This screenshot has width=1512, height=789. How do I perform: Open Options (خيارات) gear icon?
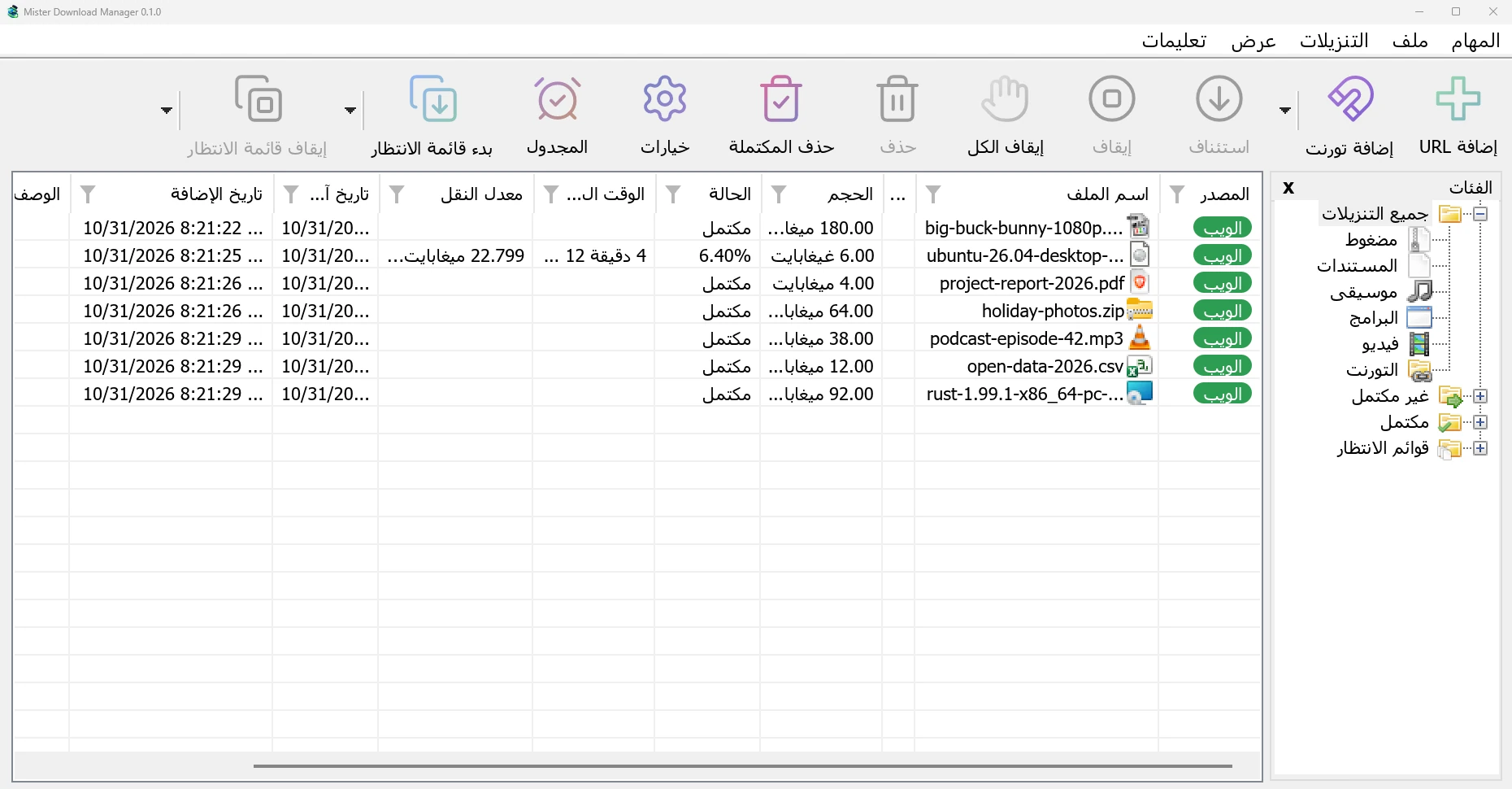pos(665,98)
